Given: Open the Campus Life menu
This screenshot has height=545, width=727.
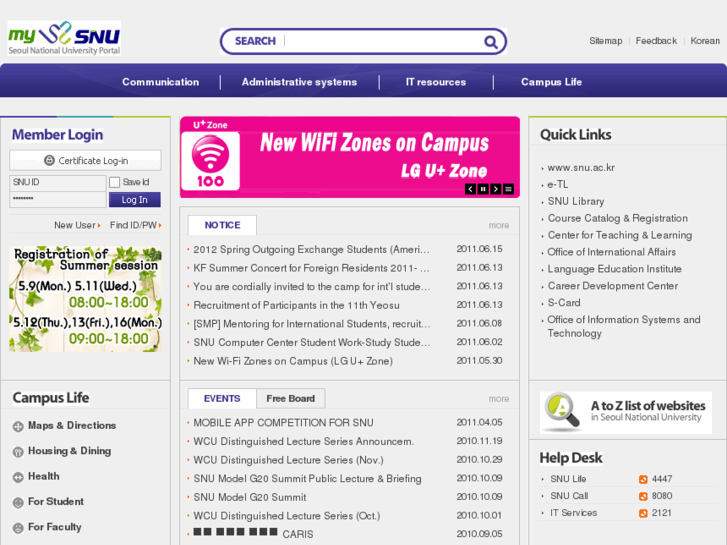Looking at the screenshot, I should pyautogui.click(x=551, y=82).
